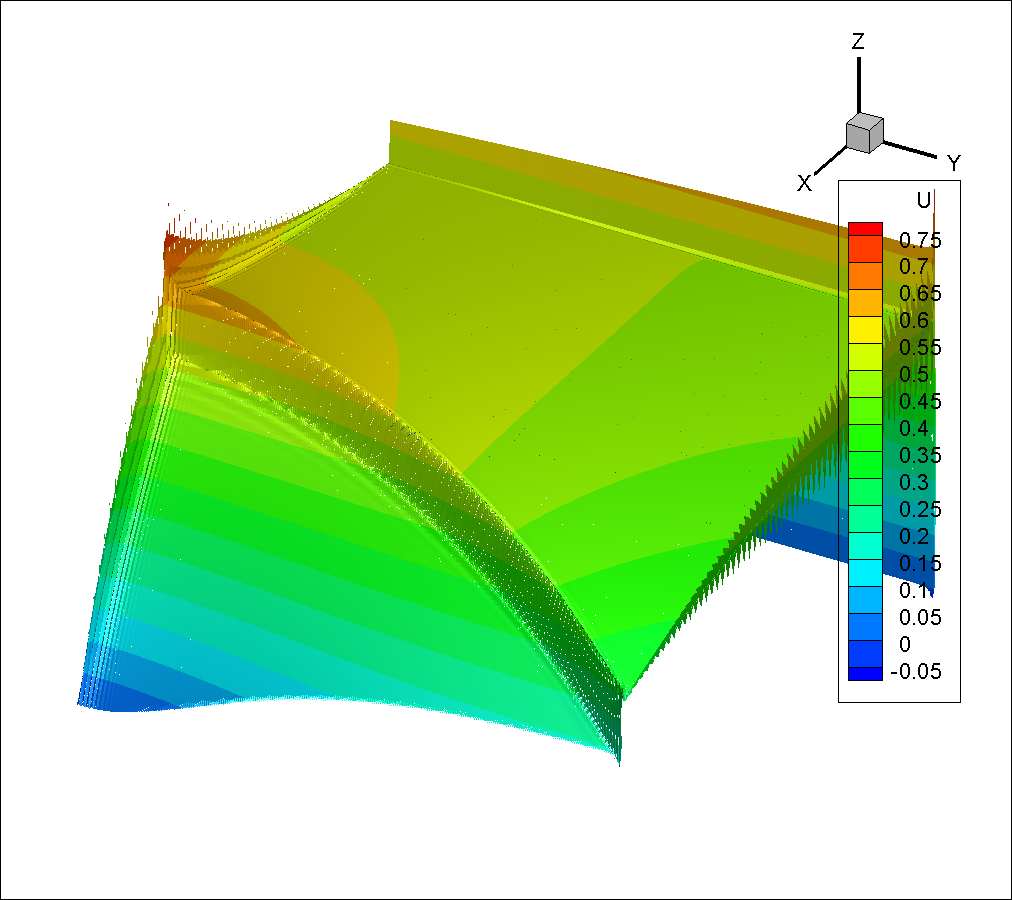1012x900 pixels.
Task: Click the legend title U
Action: (x=924, y=200)
